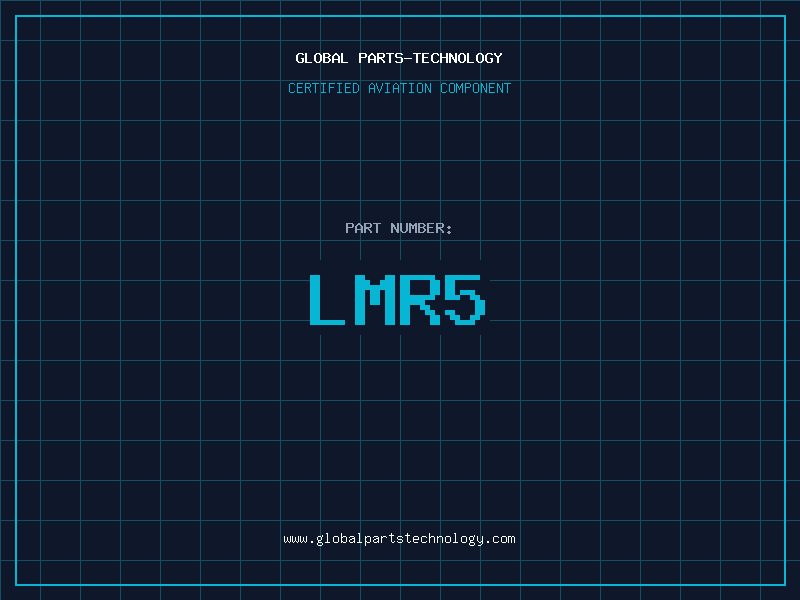Viewport: 800px width, 600px height.
Task: Click the PART NUMBER: label
Action: tap(398, 228)
